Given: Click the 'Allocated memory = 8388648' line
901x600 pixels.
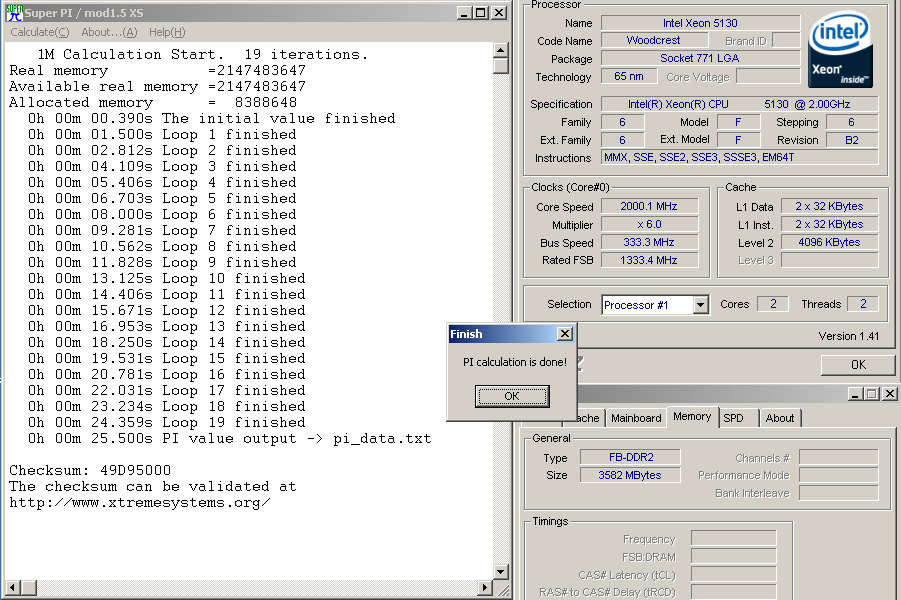Looking at the screenshot, I should click(x=153, y=102).
